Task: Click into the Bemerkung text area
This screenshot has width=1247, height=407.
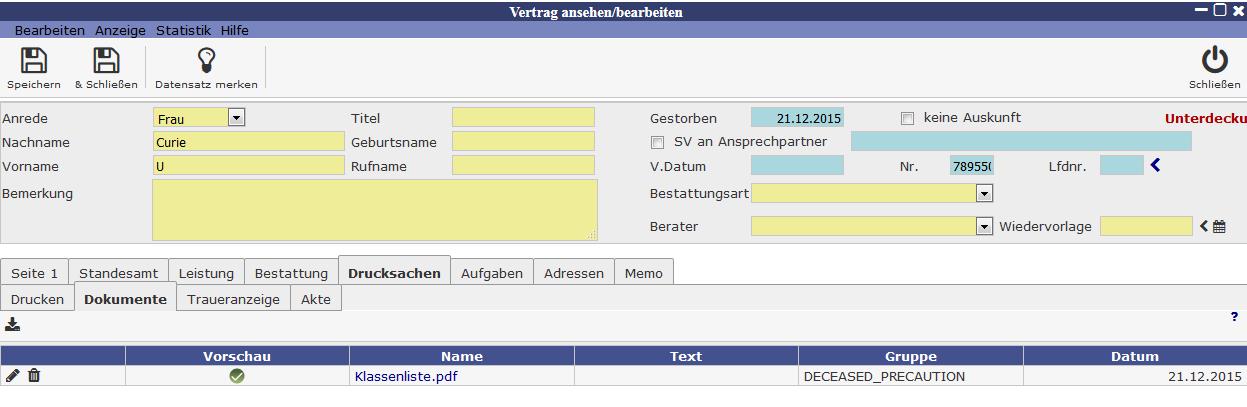Action: 374,210
